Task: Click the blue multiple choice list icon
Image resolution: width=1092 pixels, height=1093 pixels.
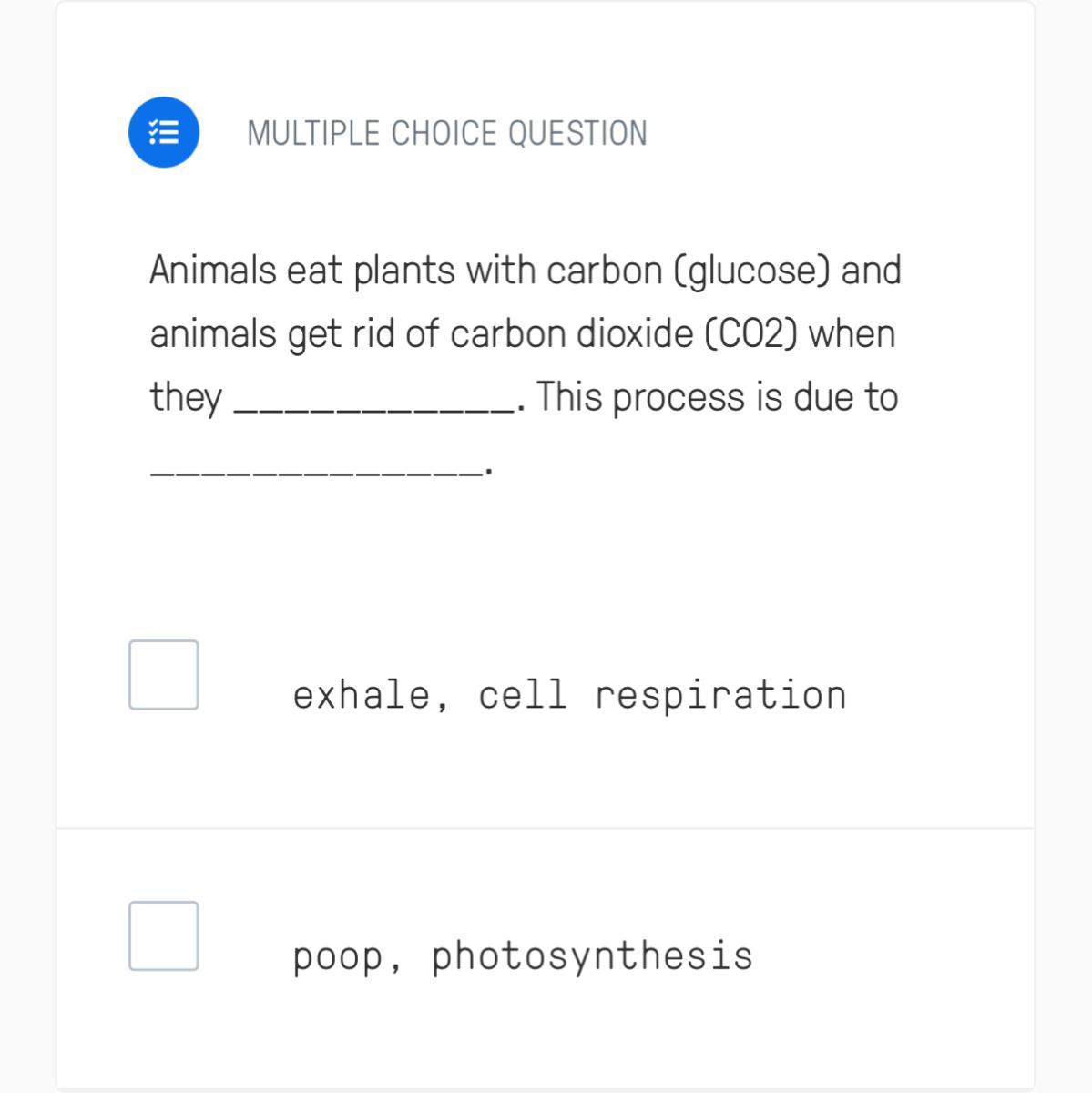Action: [164, 133]
